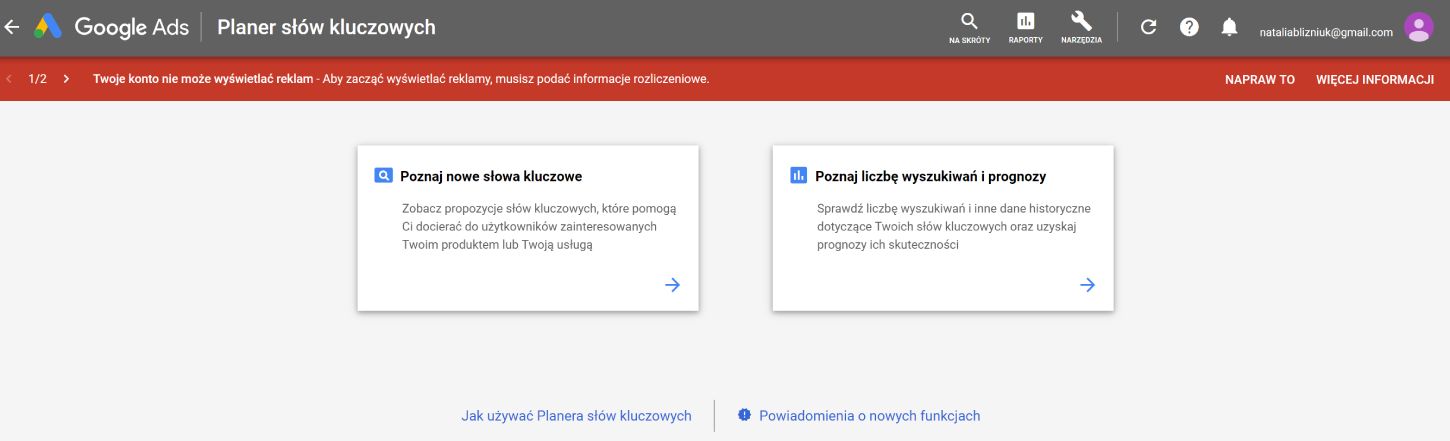Screen dimensions: 1450x441
Task: Open Powiadomienia o nowych funkcjach link
Action: click(869, 416)
